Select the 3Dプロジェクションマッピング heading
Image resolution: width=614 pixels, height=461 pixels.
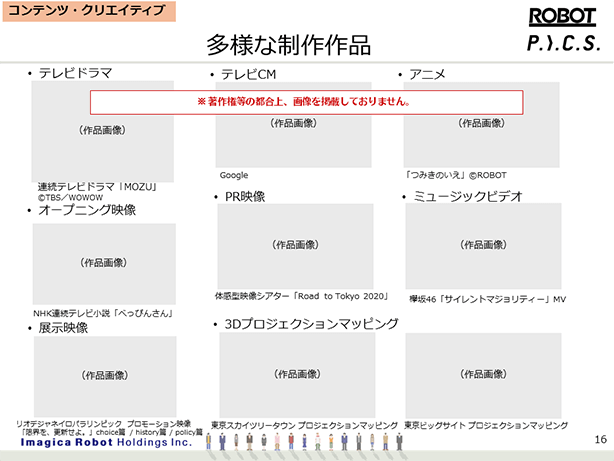311,324
